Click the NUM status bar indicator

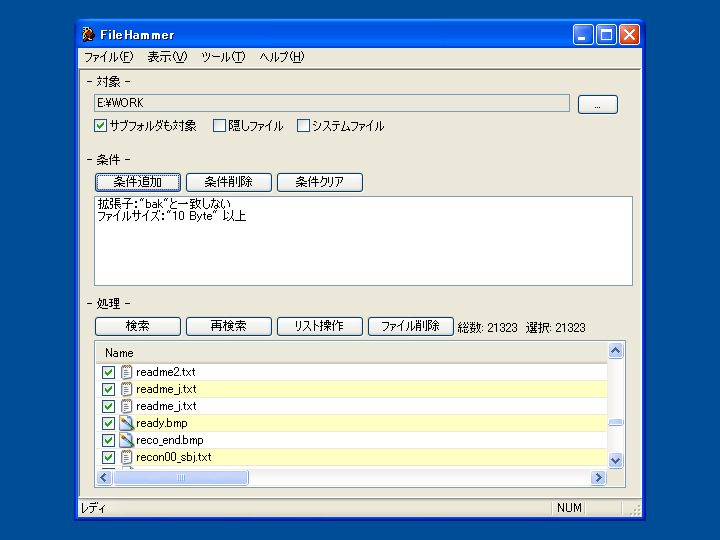click(x=569, y=508)
